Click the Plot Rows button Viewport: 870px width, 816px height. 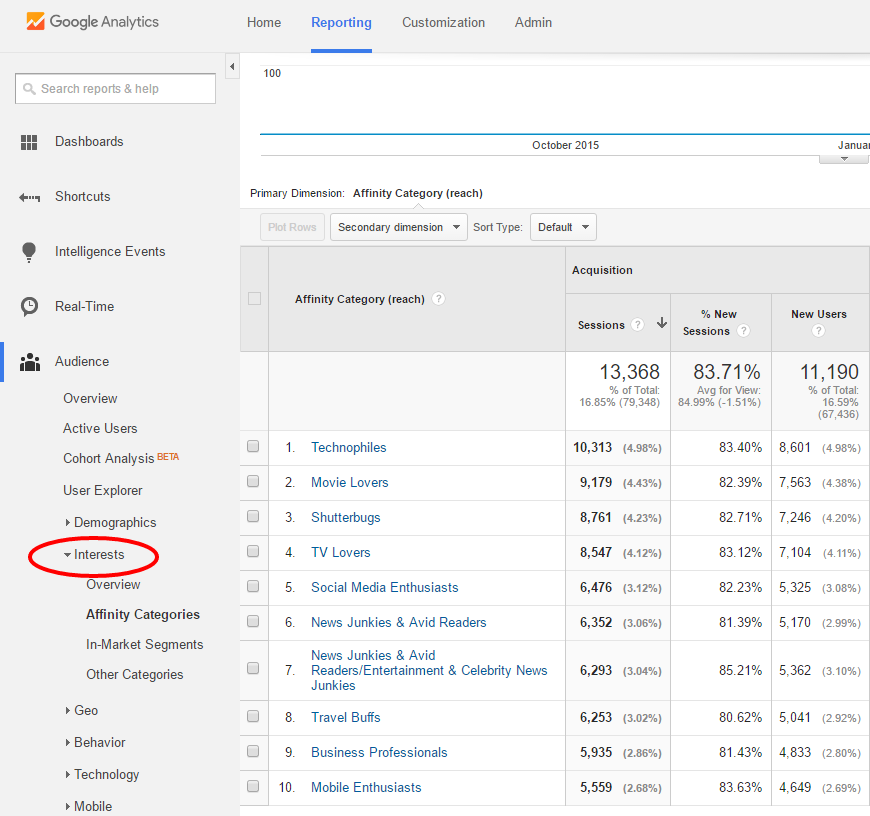coord(292,227)
